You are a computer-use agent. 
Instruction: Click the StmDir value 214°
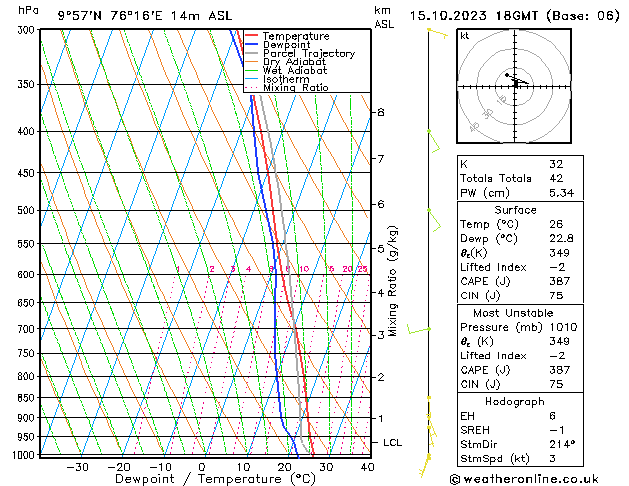(562, 444)
